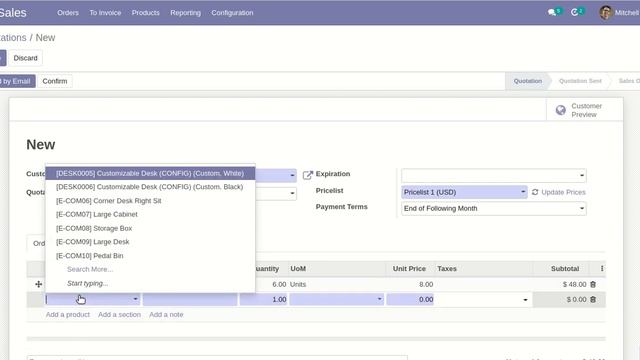Click the Customer Preview globe icon
640x360 pixels.
point(561,110)
